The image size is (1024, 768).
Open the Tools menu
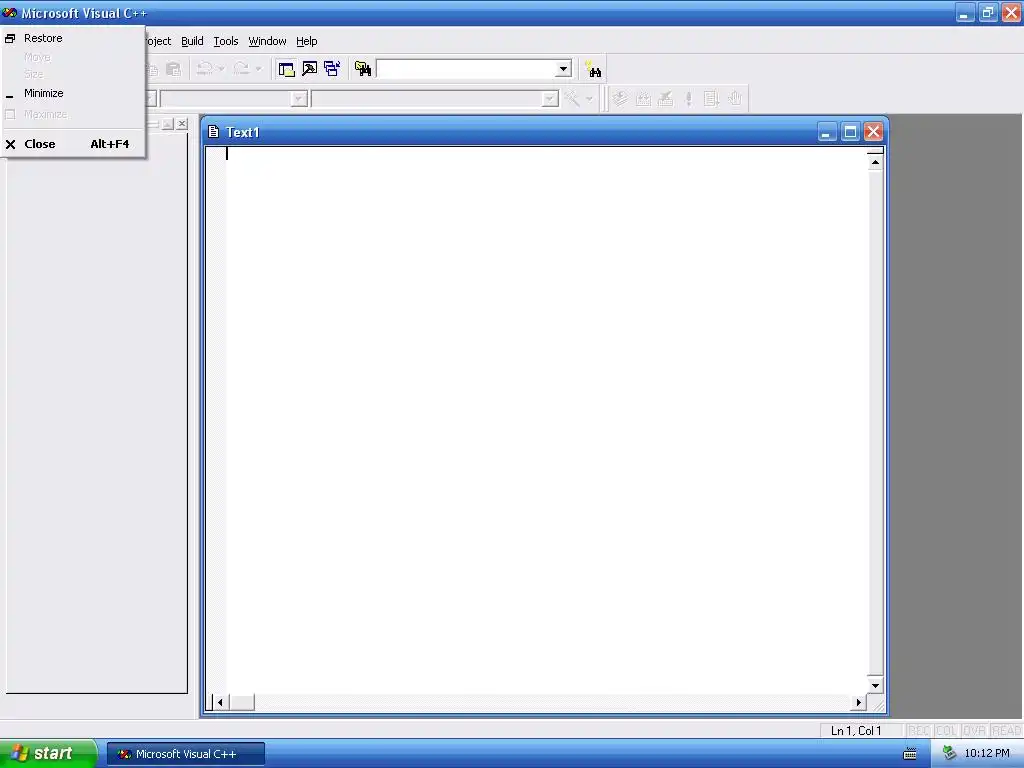click(226, 41)
